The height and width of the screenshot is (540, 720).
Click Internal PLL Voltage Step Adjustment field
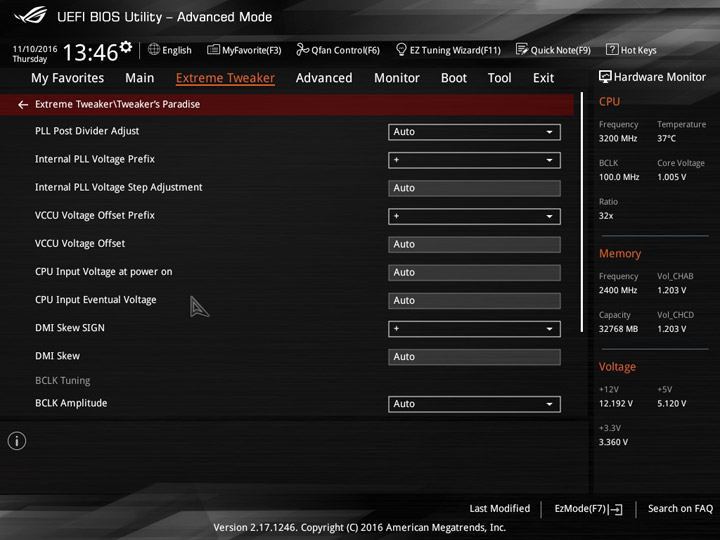(x=474, y=188)
